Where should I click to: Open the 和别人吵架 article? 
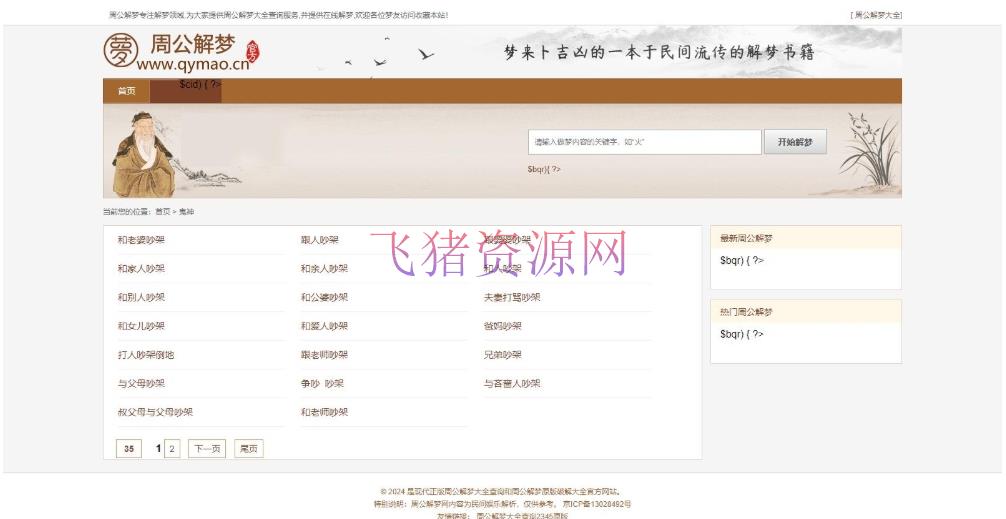tap(141, 298)
